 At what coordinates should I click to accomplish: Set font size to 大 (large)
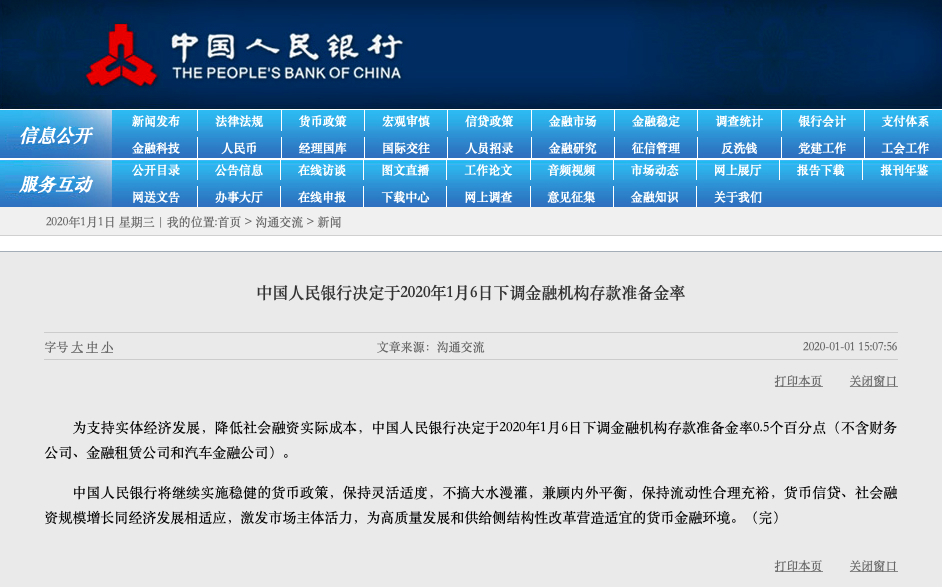77,348
